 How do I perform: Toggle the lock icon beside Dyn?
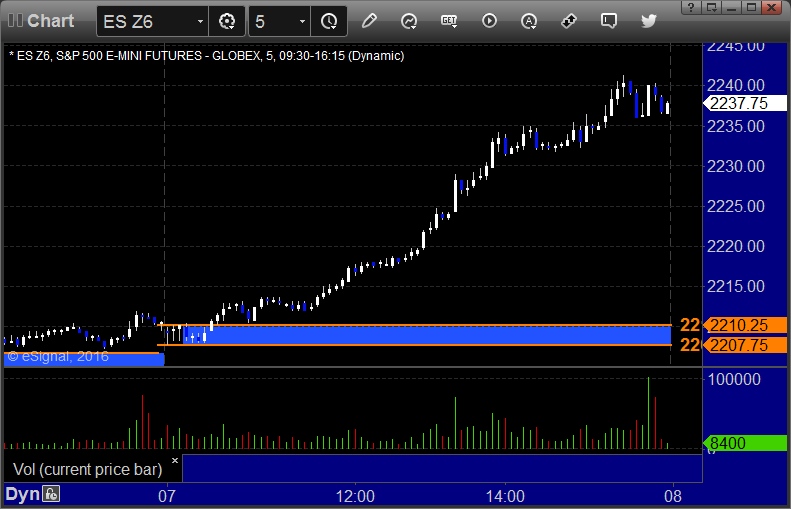tap(51, 494)
